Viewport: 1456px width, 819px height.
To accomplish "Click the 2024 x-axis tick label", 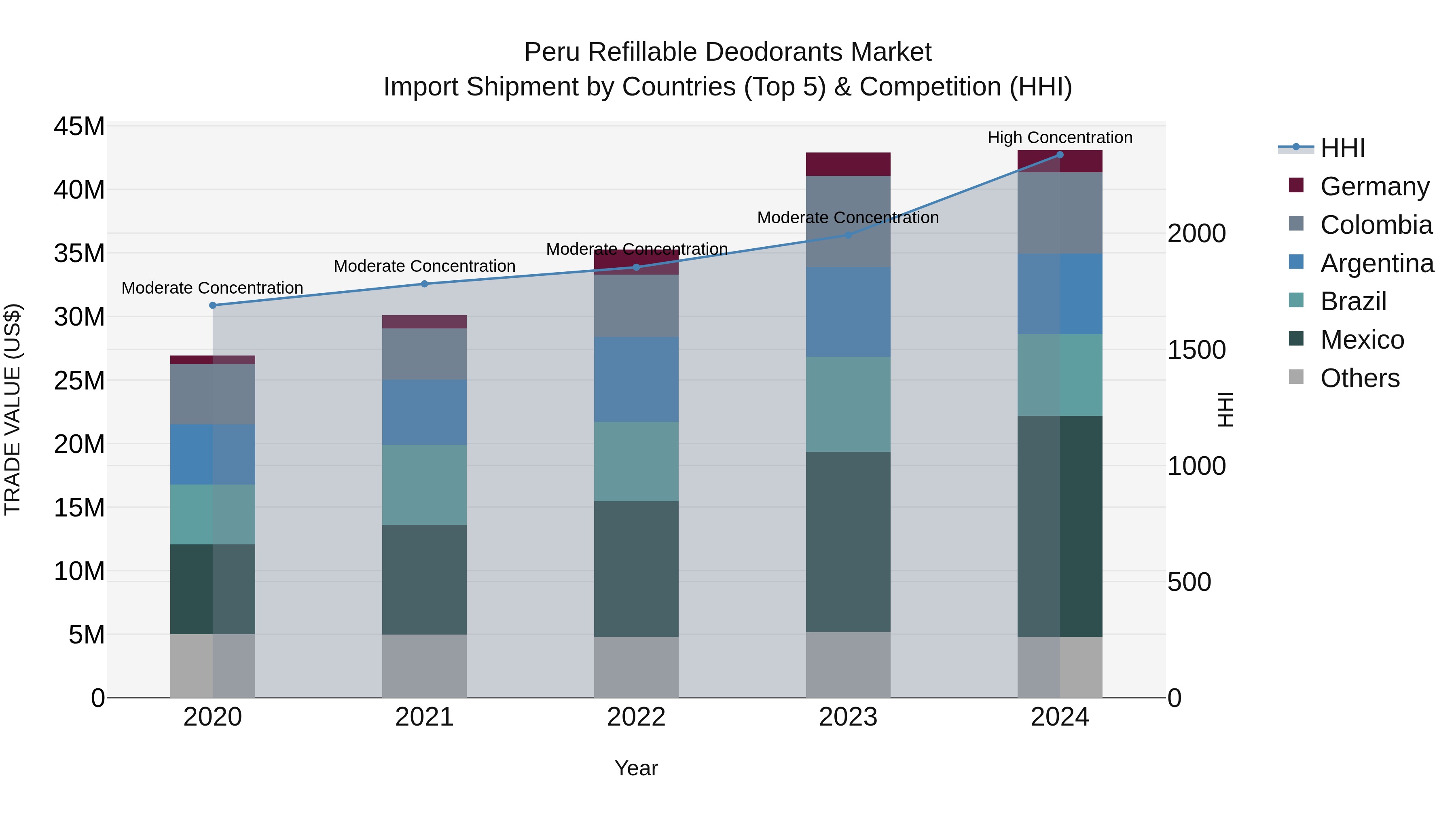I will pyautogui.click(x=1060, y=717).
